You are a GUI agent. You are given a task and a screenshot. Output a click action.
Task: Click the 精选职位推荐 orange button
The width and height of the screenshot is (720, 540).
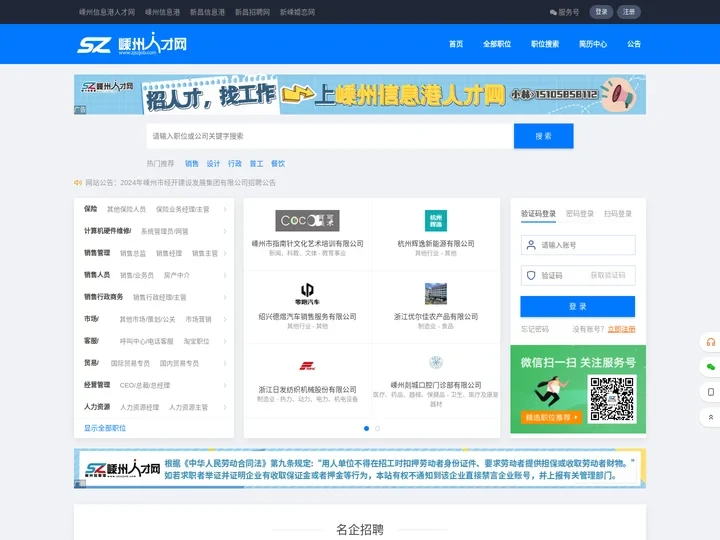(551, 417)
